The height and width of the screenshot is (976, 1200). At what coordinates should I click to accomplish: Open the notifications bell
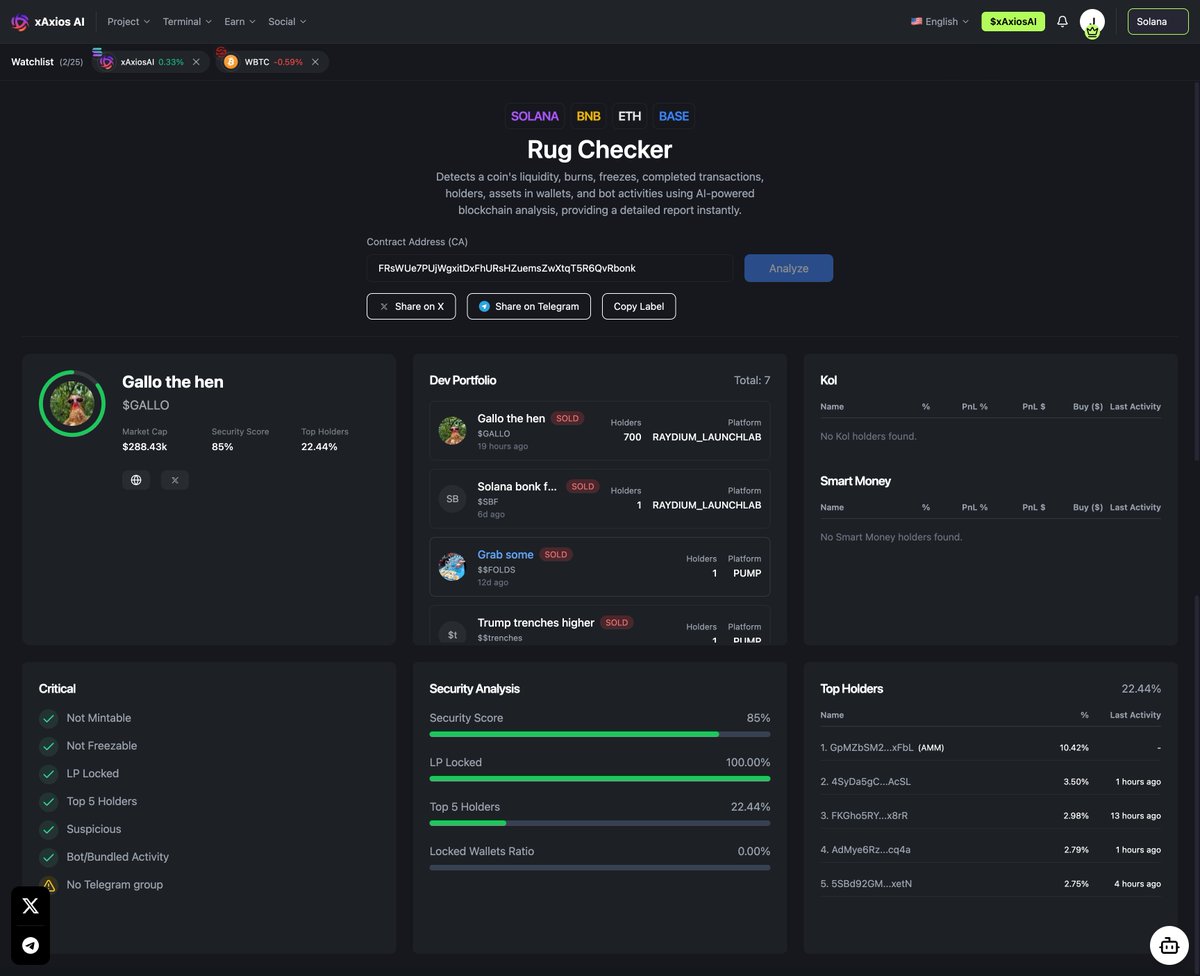coord(1062,21)
